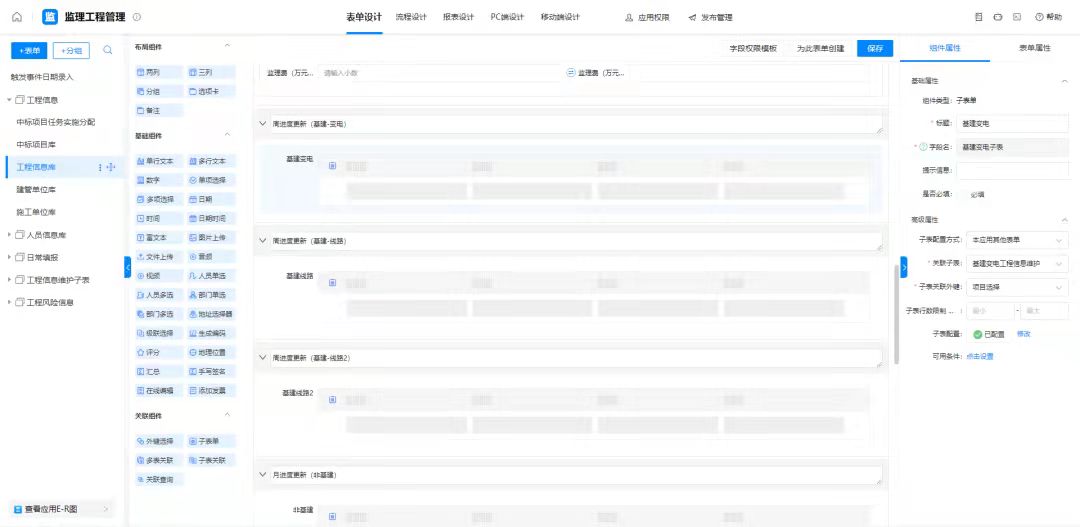Select the 单行文本 single-line text component
Screen dimensions: 1080x527
coord(158,161)
